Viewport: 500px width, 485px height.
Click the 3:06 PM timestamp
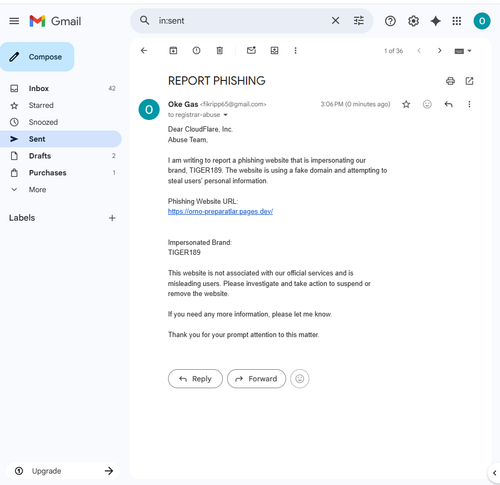coord(355,104)
